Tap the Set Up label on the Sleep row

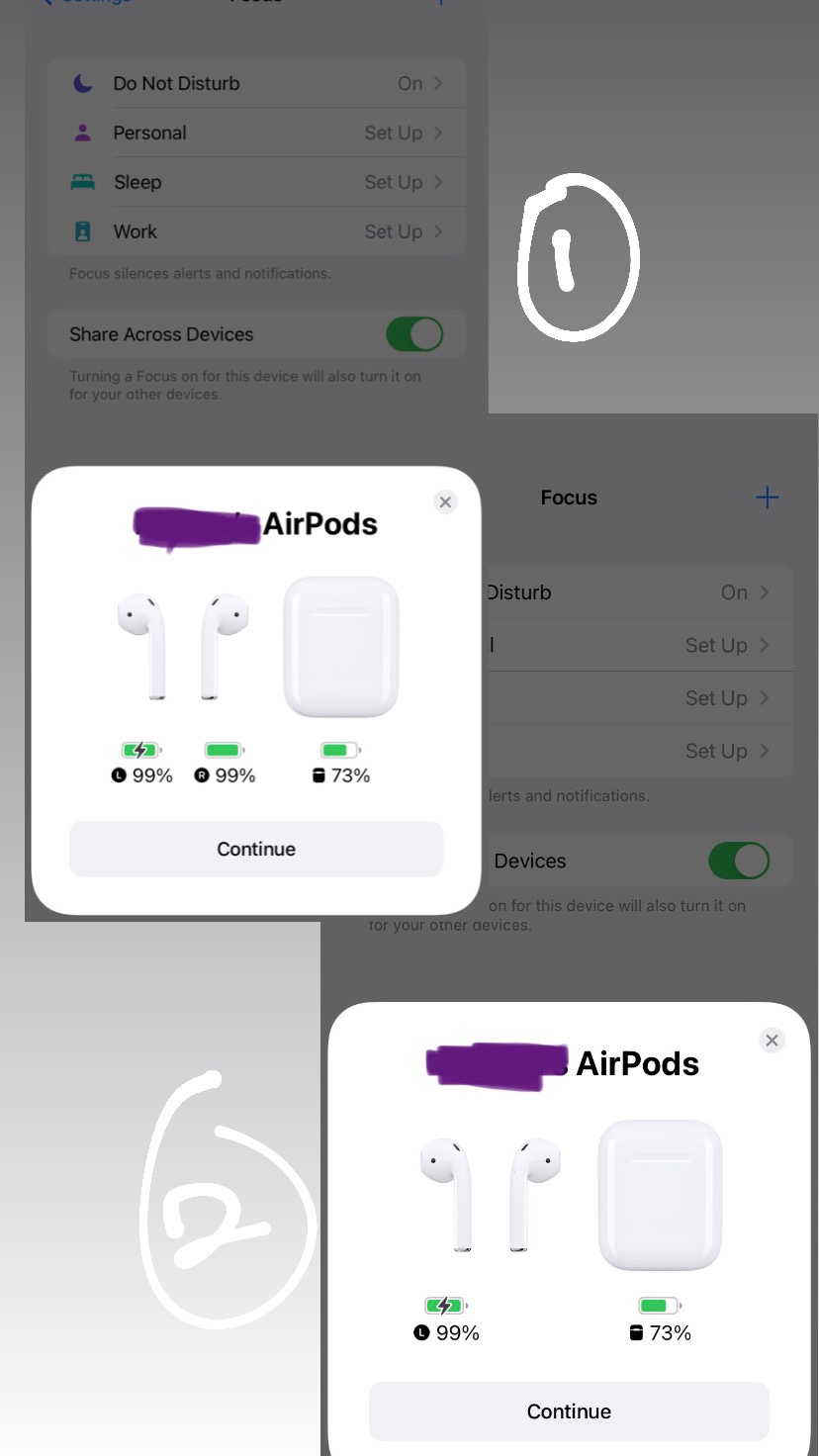coord(394,182)
